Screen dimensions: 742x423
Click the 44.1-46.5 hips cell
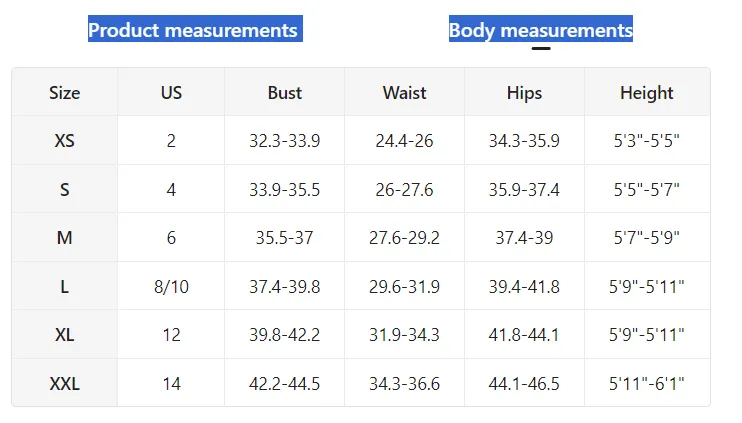[x=524, y=384]
